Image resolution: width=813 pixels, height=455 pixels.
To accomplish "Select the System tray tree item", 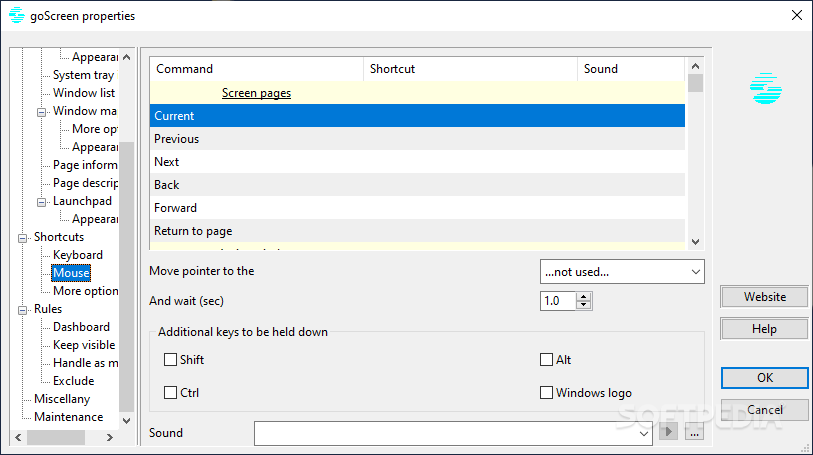I will 83,75.
